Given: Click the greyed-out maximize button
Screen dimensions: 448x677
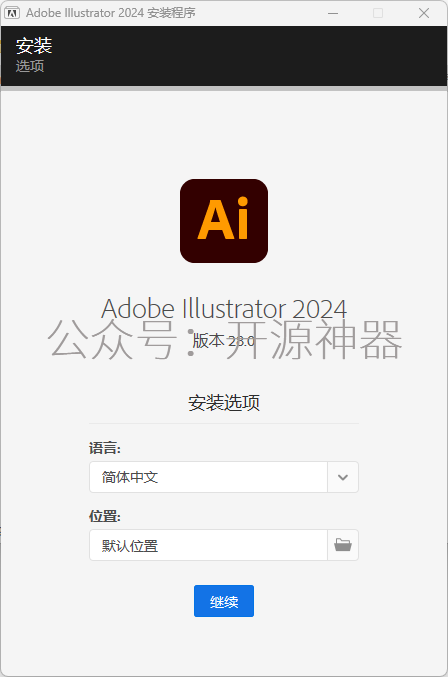Looking at the screenshot, I should click(x=378, y=13).
